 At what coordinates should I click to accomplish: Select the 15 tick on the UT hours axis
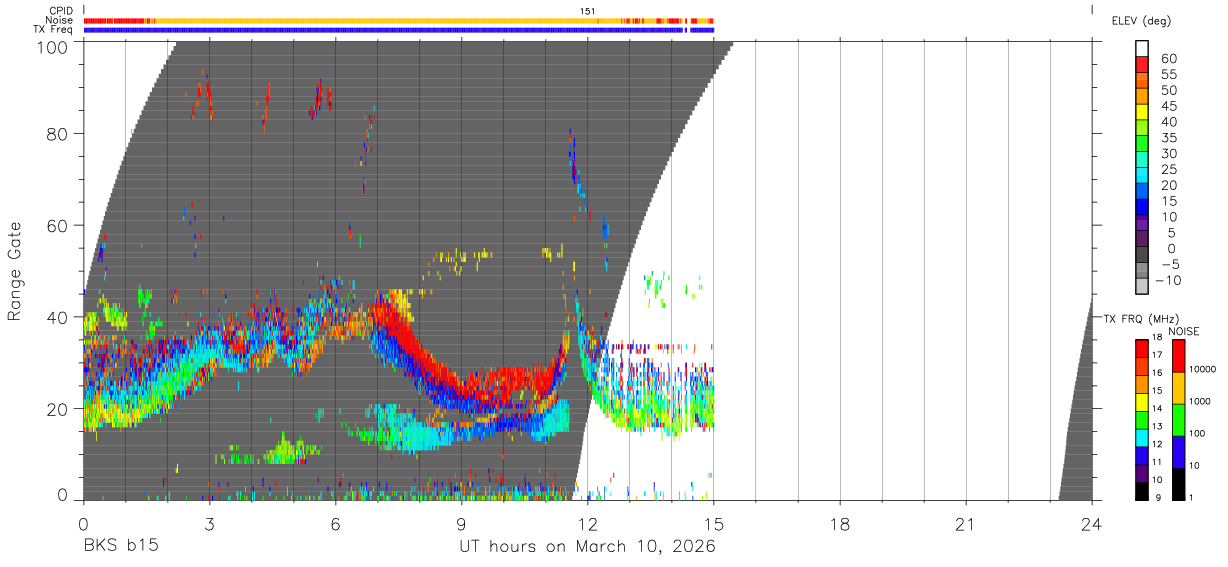(x=713, y=524)
